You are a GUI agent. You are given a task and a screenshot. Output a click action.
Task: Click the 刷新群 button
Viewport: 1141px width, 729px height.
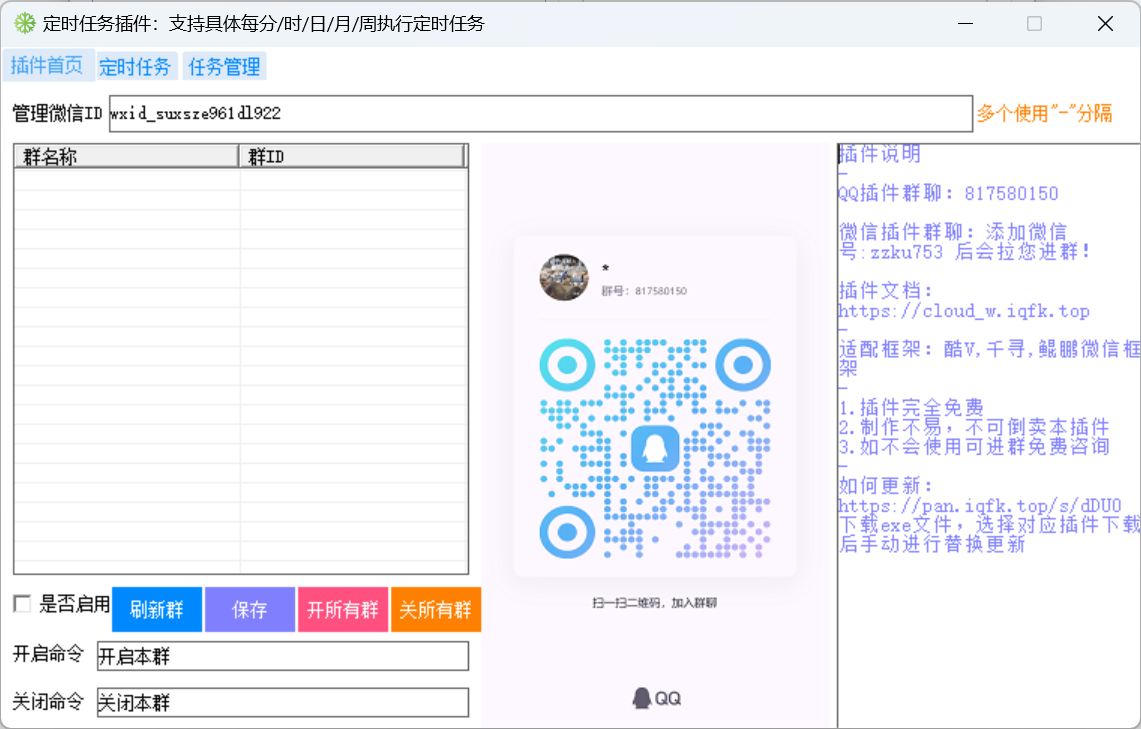(156, 609)
